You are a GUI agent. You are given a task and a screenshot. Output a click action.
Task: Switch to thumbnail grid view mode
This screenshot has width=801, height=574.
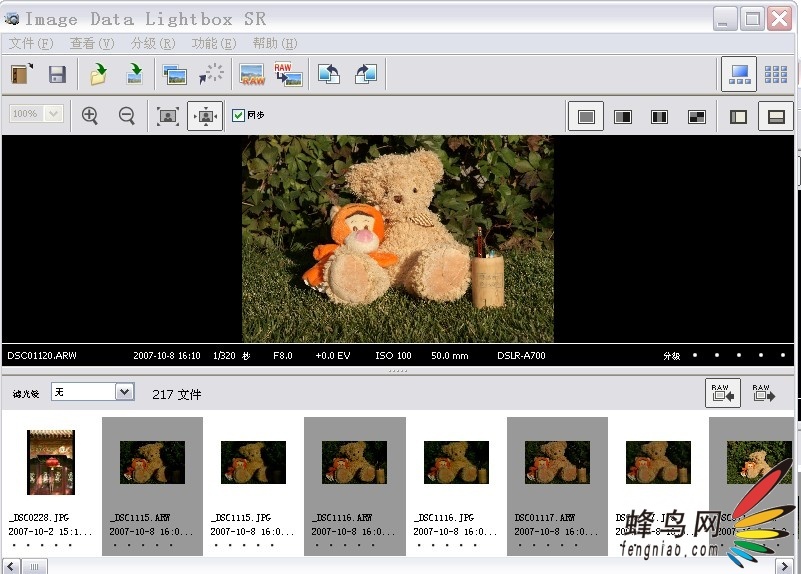pos(775,74)
